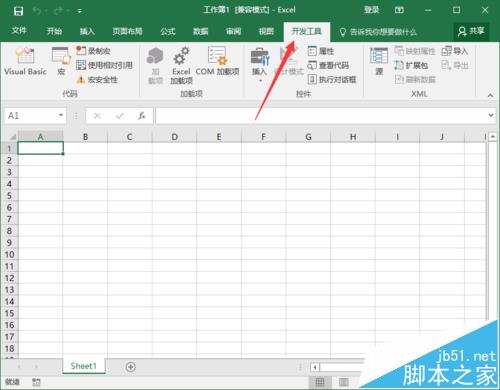Screen dimensions: 500x390
Task: Open XML Expansion Packs (扩展包)
Action: coord(411,65)
